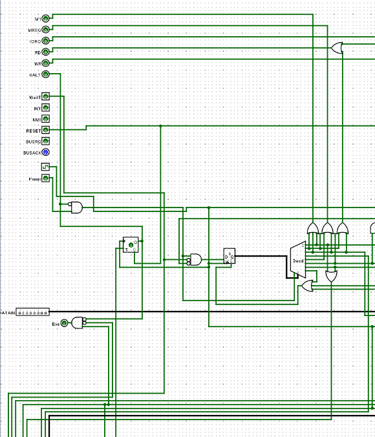Toggle the Fstep input pin
The height and width of the screenshot is (437, 375).
[x=46, y=178]
